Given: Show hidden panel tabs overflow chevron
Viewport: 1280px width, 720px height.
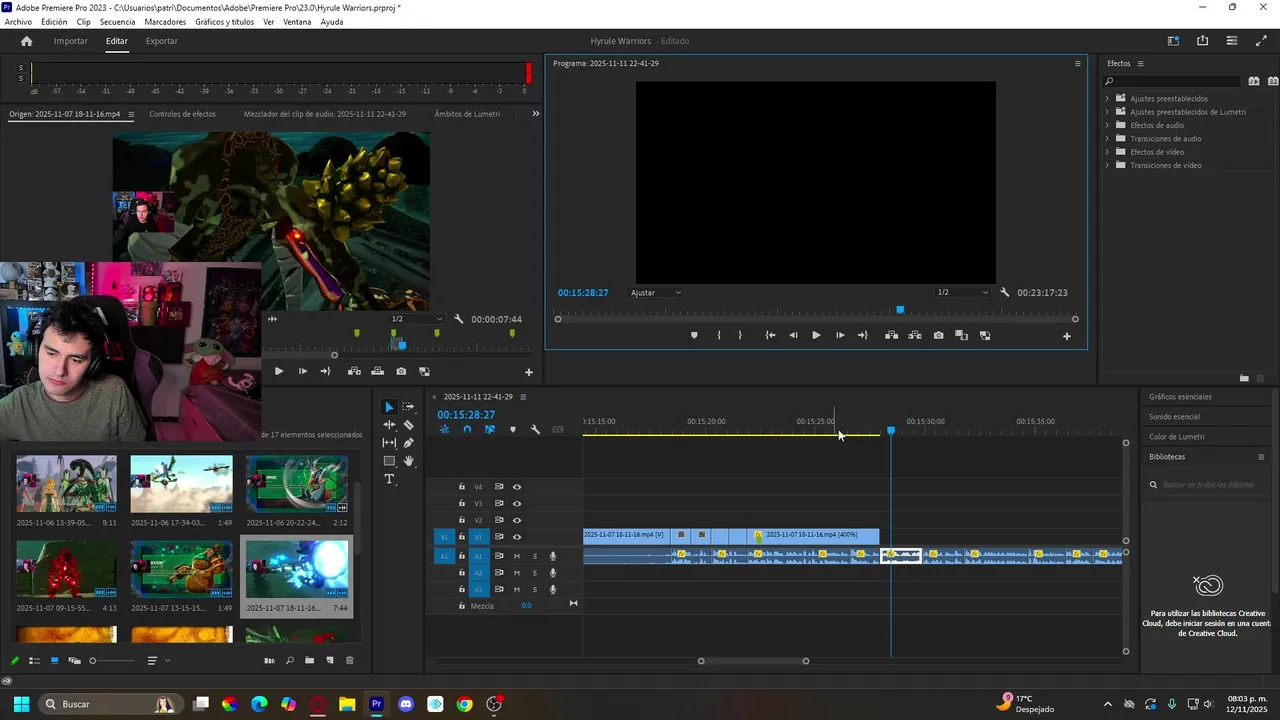Looking at the screenshot, I should tap(535, 114).
